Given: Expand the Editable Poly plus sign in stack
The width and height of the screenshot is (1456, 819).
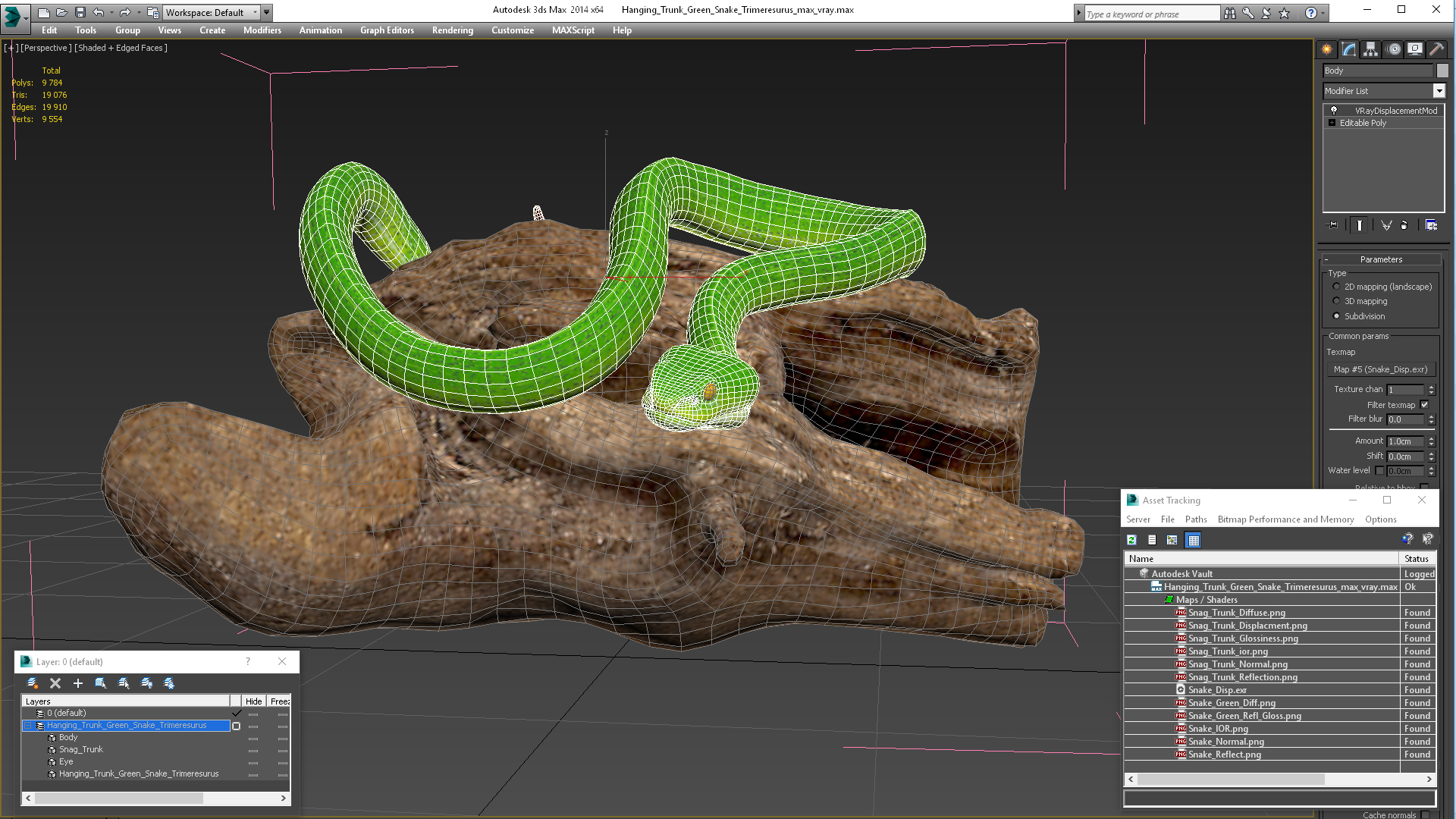Looking at the screenshot, I should [x=1332, y=123].
